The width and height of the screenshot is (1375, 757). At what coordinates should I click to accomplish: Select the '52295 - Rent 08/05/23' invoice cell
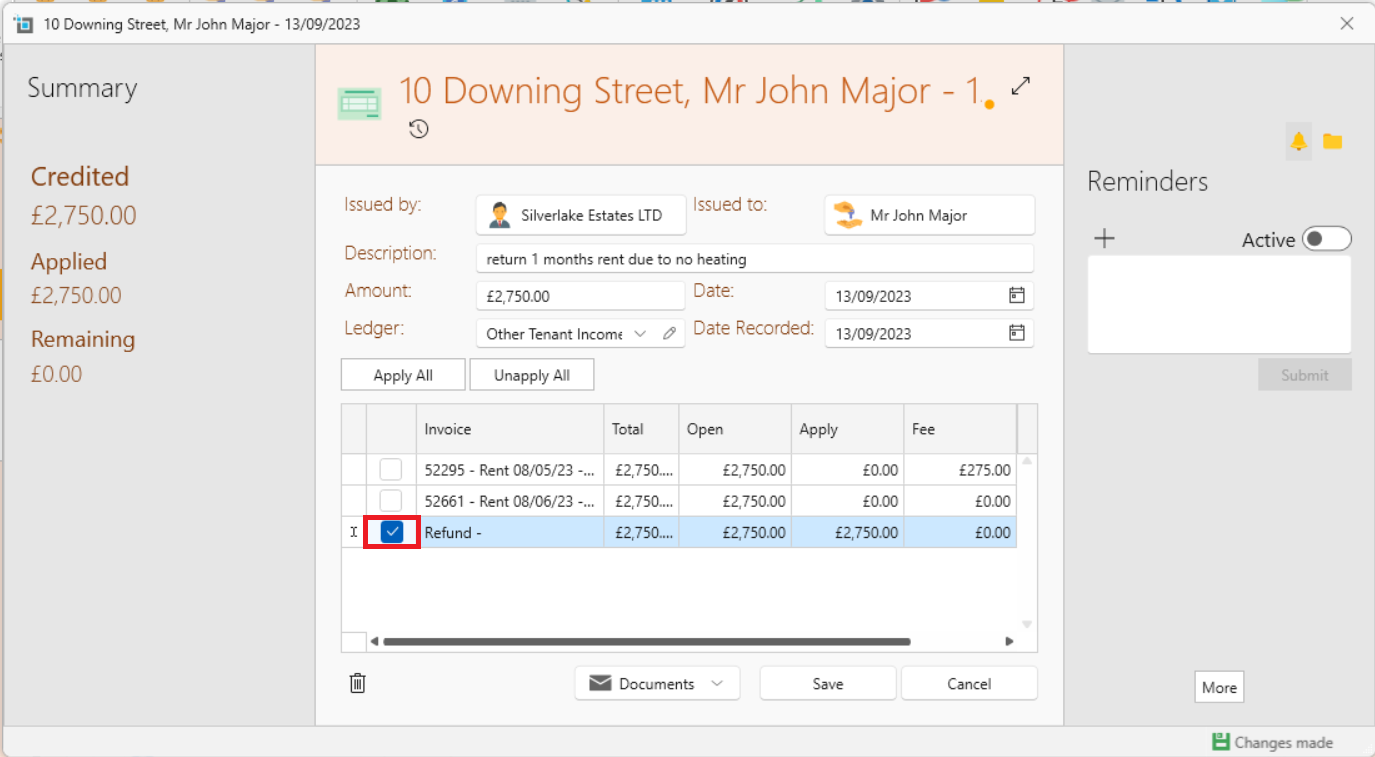(510, 470)
